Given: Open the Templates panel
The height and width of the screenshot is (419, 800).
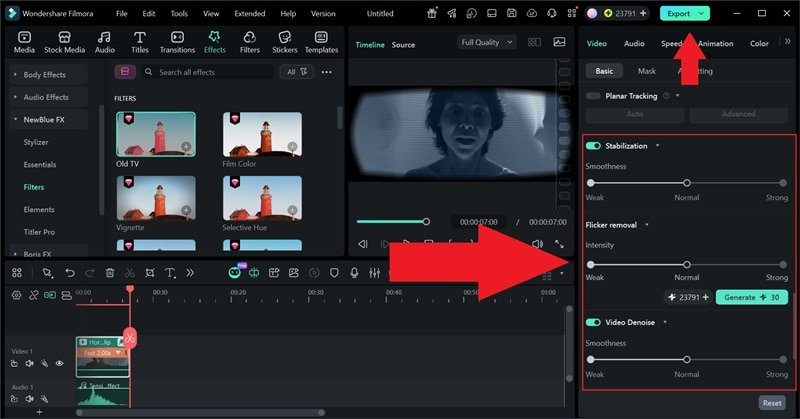Looking at the screenshot, I should coord(321,42).
